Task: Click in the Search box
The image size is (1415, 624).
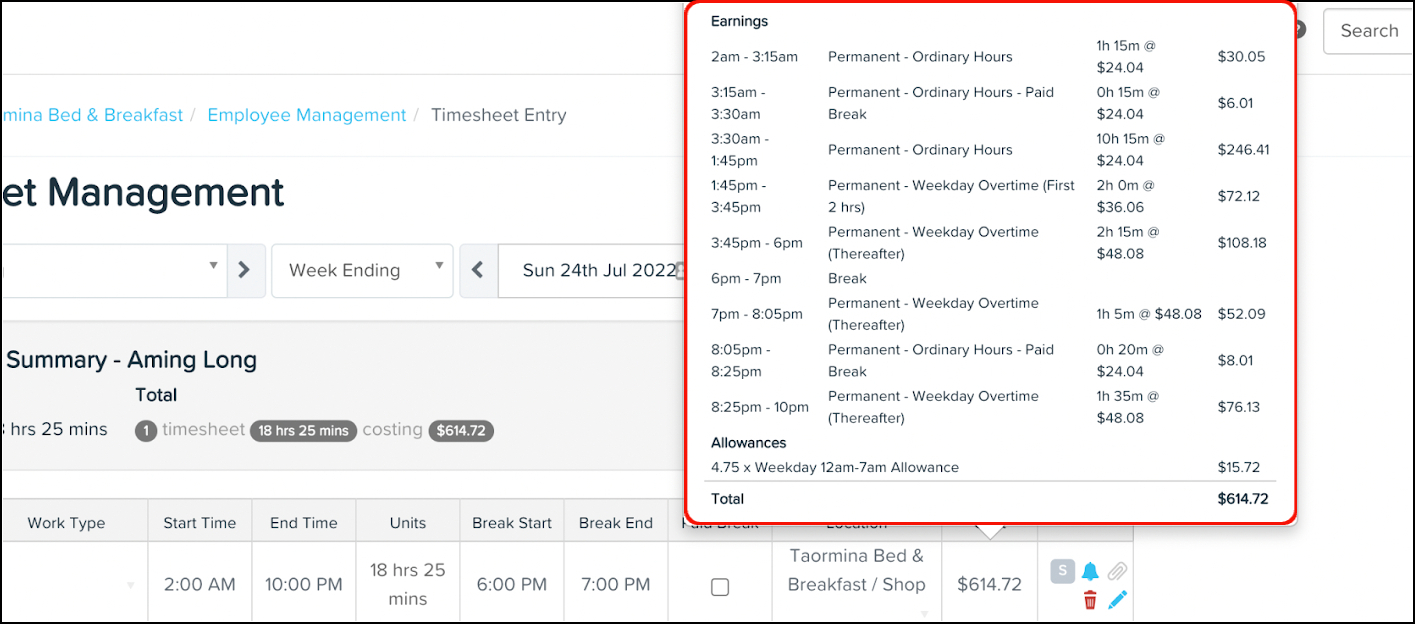Action: (x=1368, y=31)
